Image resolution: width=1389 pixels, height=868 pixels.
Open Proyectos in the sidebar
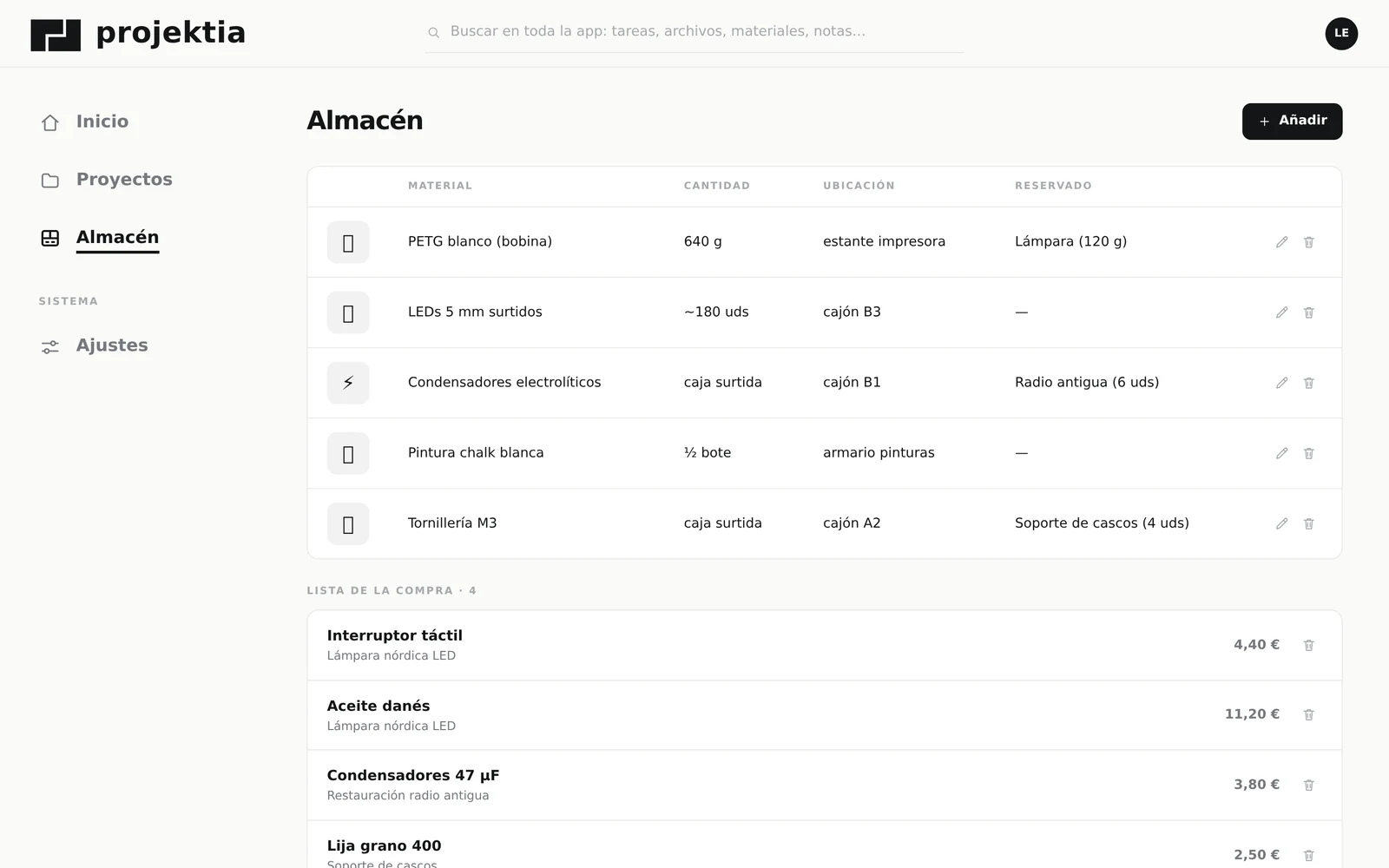pyautogui.click(x=107, y=180)
